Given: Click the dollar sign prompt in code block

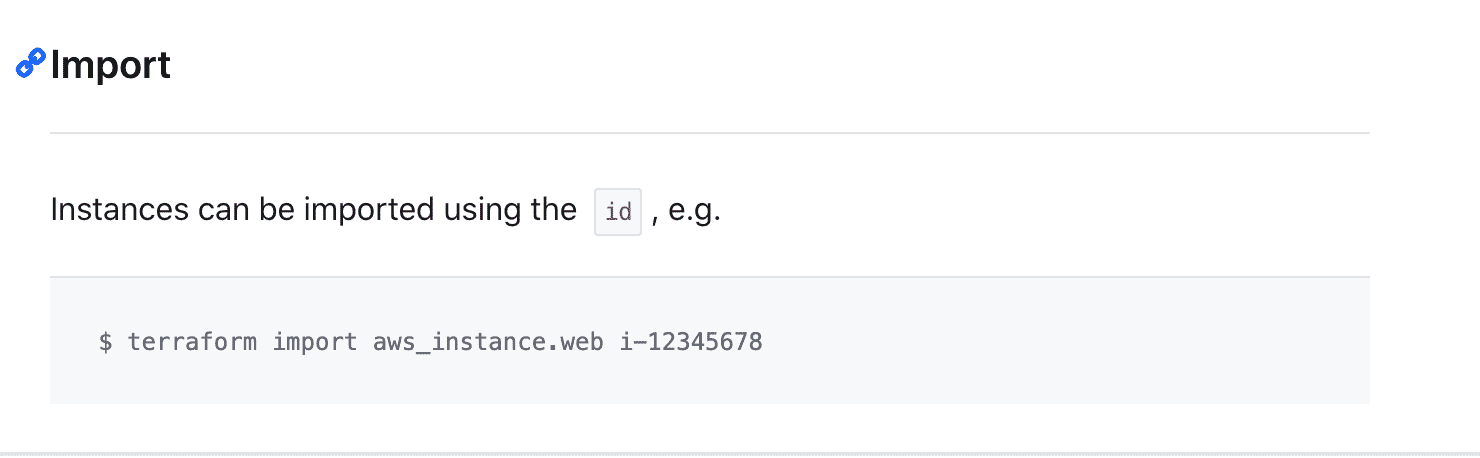Looking at the screenshot, I should 105,342.
